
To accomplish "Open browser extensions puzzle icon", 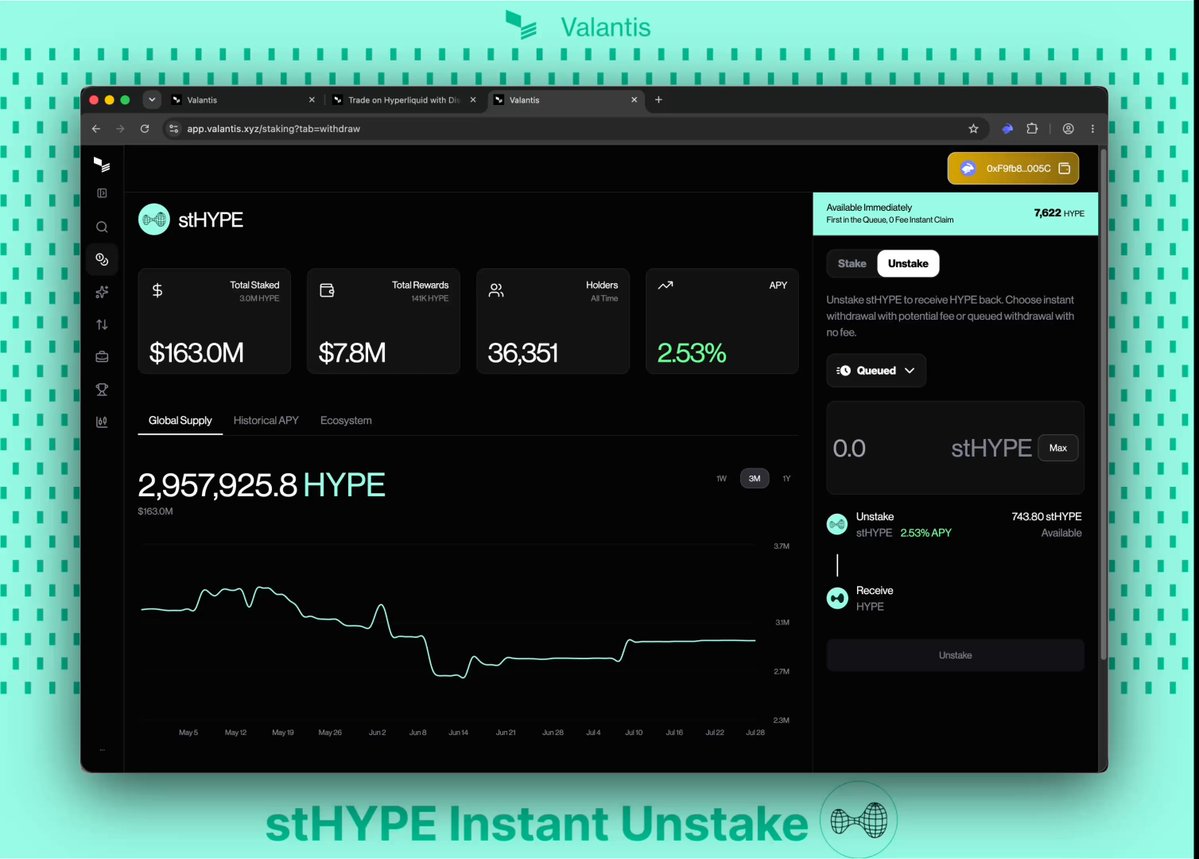I will [x=1032, y=129].
